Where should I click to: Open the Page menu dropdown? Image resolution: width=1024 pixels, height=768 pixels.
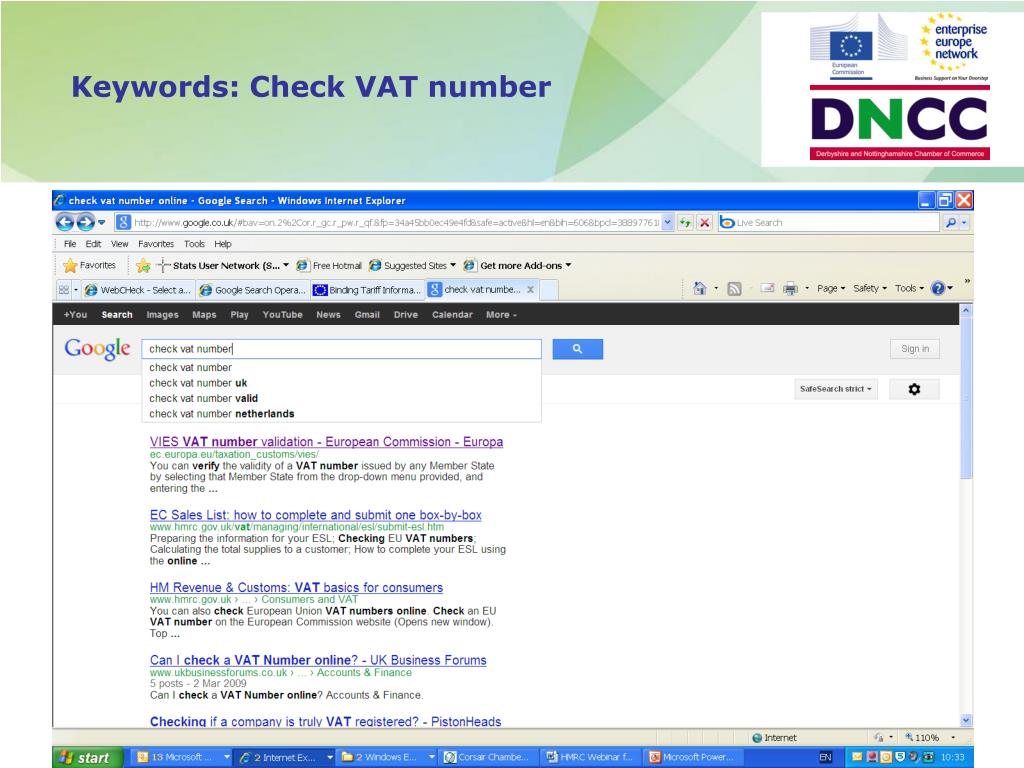831,288
